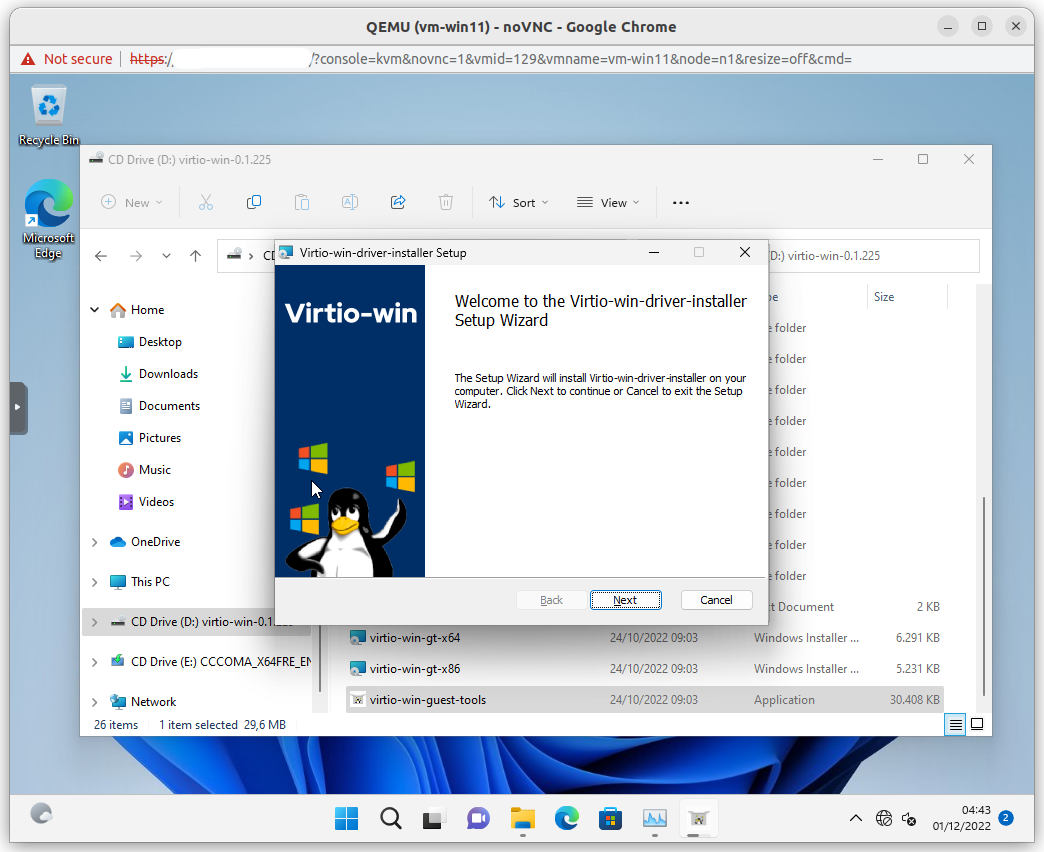Open Videos in the navigation pane

[x=156, y=501]
